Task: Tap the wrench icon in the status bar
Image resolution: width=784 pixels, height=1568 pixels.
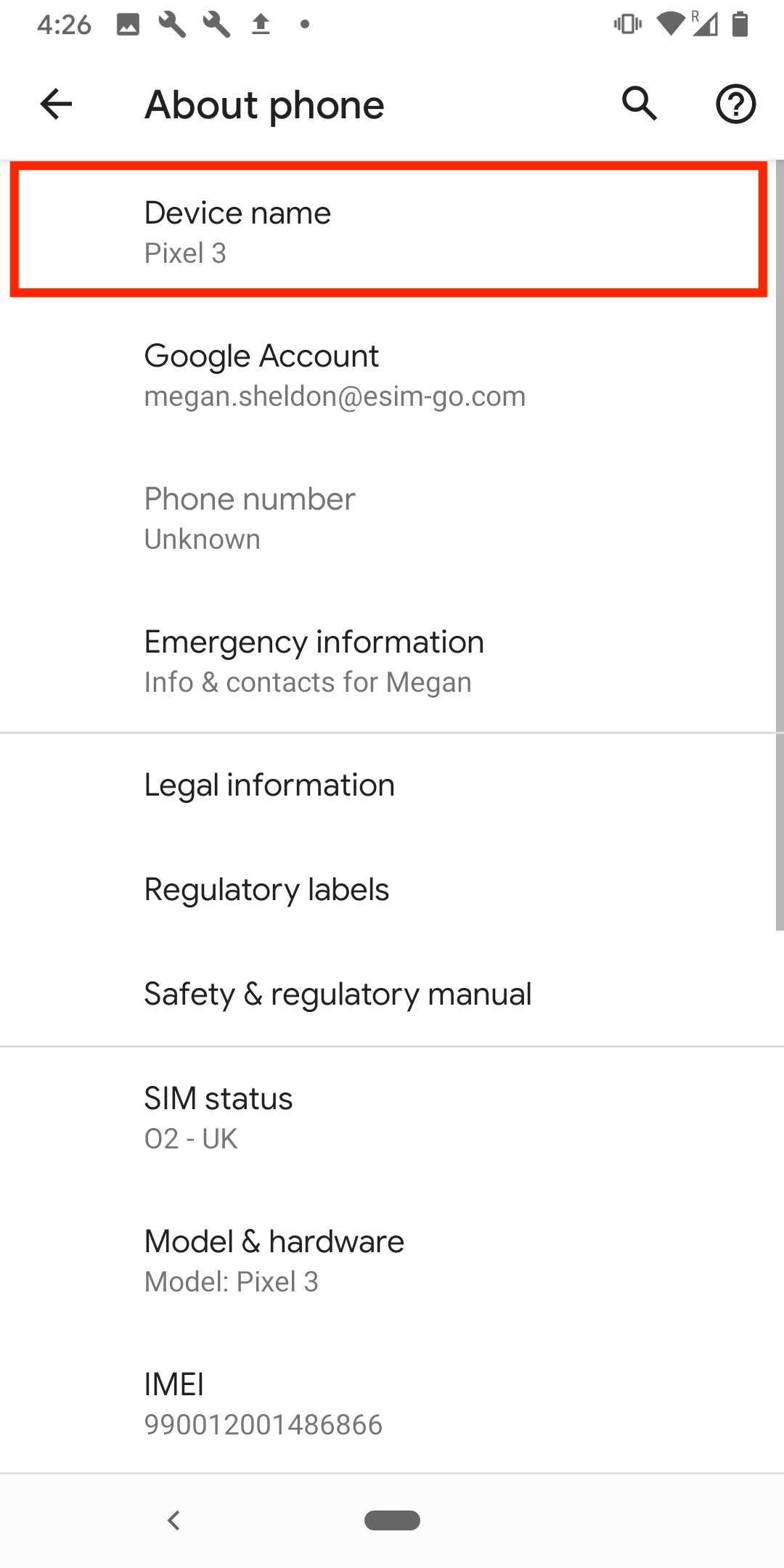Action: pos(173,24)
